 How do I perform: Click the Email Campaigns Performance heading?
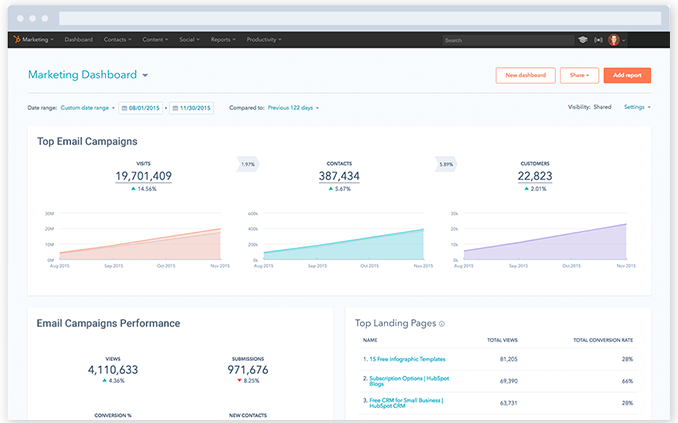click(x=108, y=324)
